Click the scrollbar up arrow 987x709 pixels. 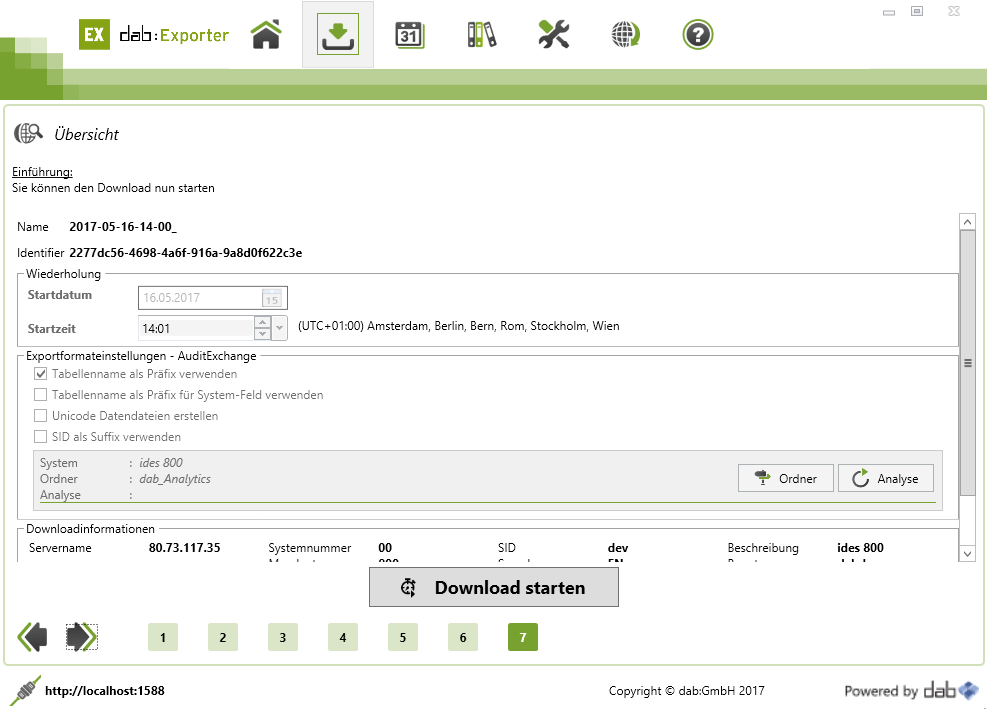[967, 222]
